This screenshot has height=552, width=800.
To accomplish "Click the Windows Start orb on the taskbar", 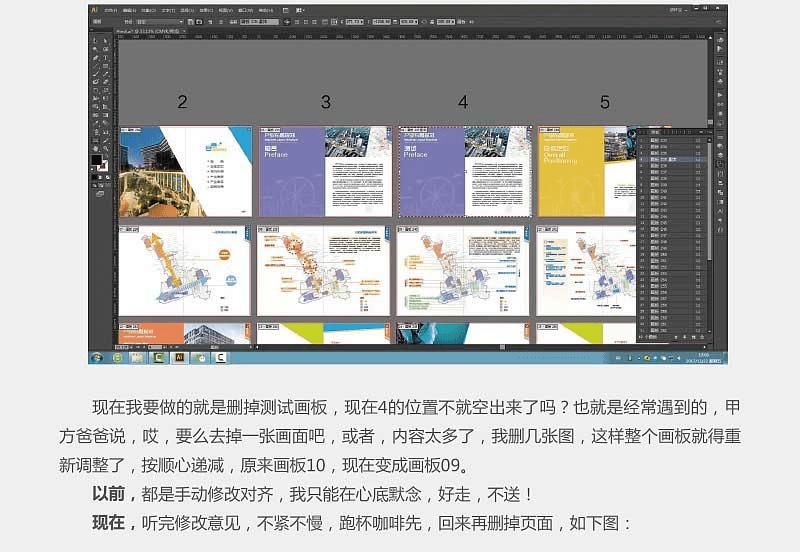I will click(96, 358).
